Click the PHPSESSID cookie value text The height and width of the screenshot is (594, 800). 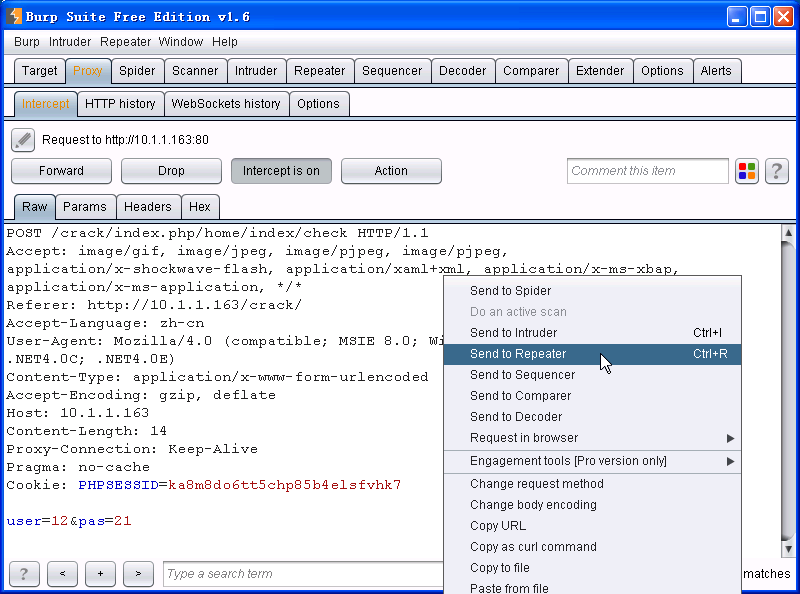[x=285, y=485]
